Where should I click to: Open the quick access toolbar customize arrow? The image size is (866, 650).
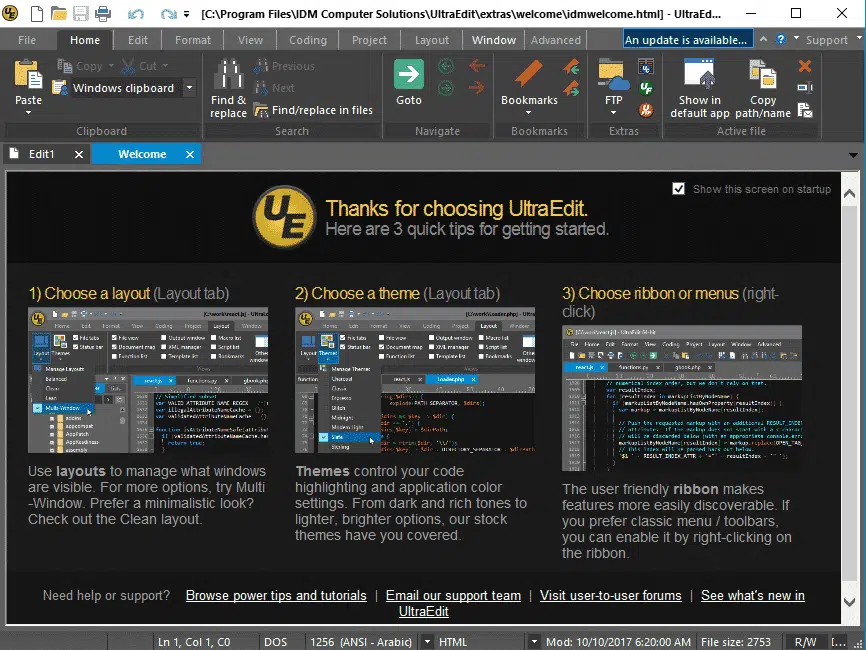[x=187, y=14]
